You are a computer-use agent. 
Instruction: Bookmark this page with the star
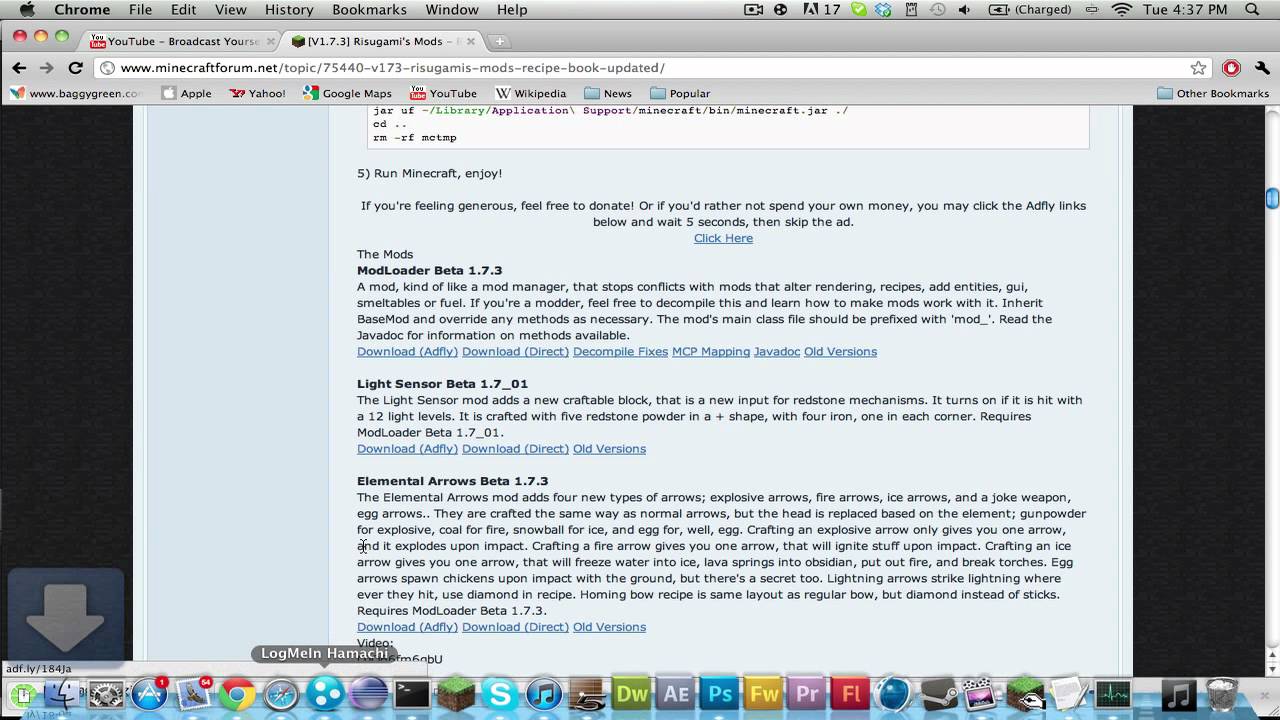tap(1198, 68)
